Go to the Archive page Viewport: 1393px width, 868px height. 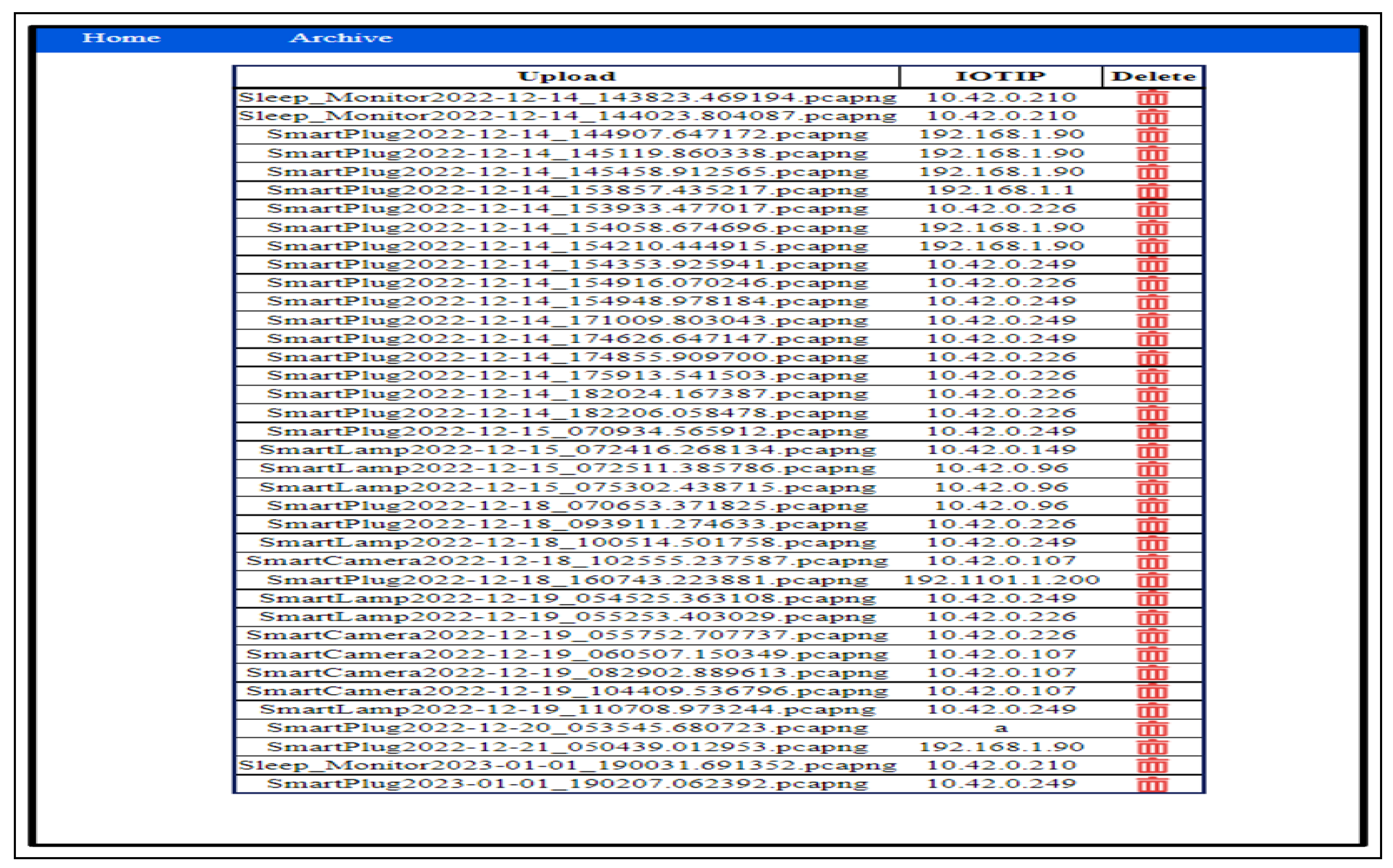341,38
